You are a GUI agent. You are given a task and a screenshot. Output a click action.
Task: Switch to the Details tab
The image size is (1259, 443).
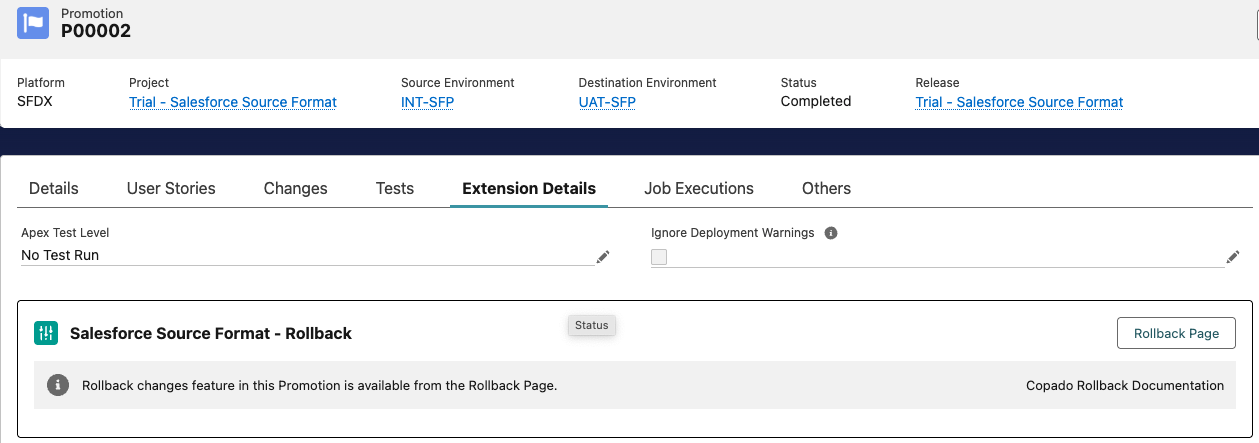click(54, 188)
